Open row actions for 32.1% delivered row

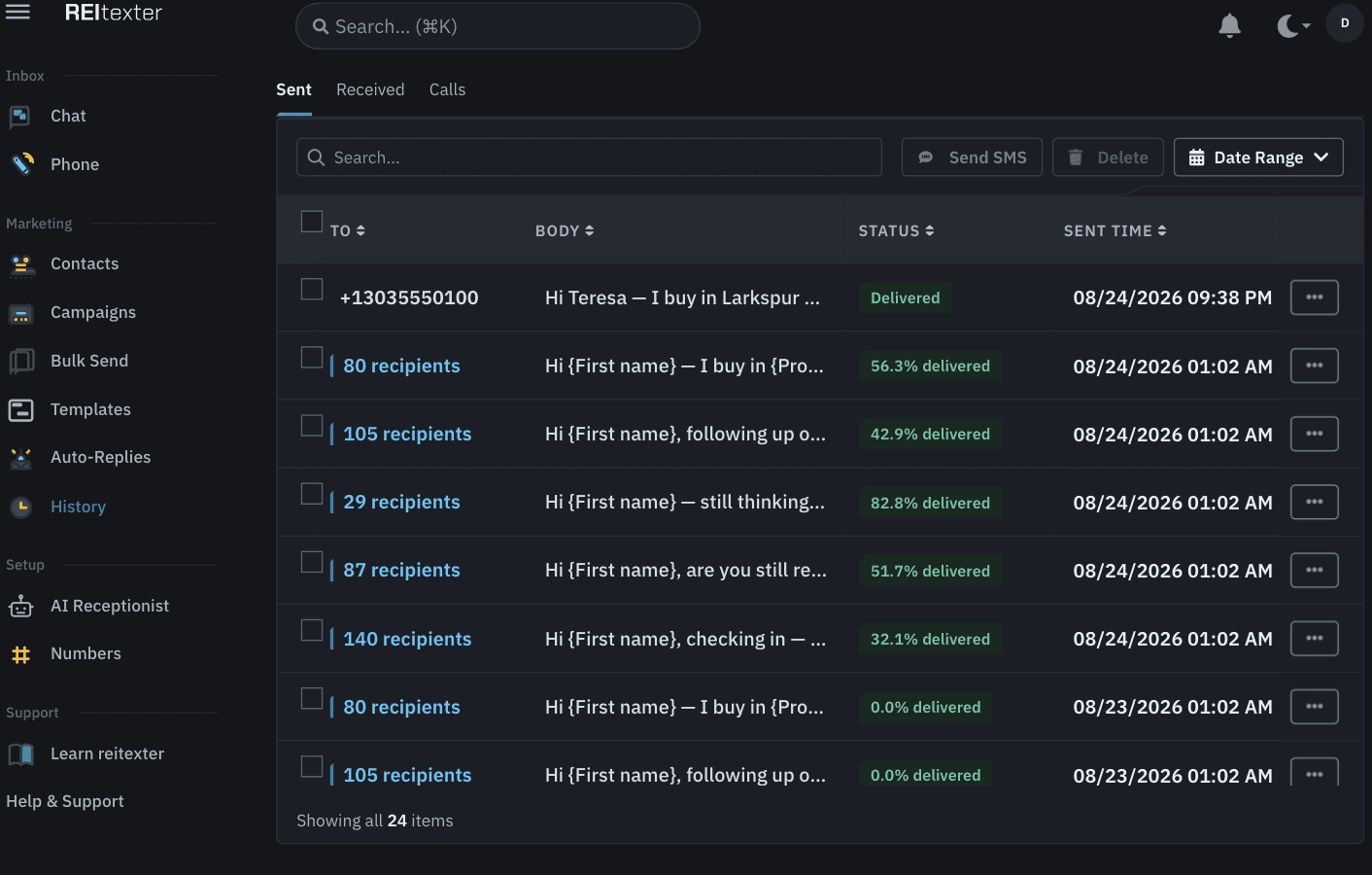point(1315,639)
